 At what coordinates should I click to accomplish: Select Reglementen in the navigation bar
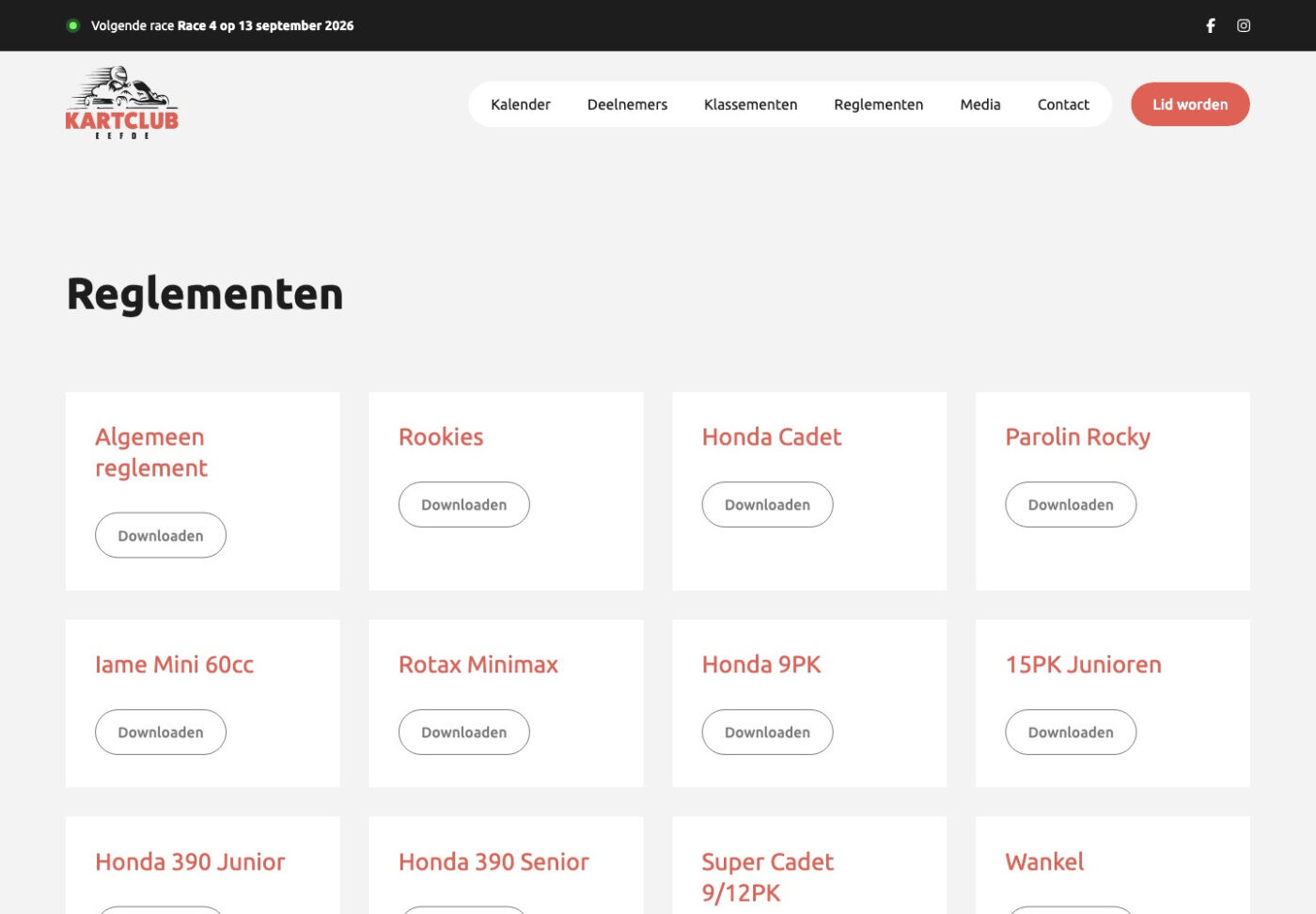(x=878, y=104)
